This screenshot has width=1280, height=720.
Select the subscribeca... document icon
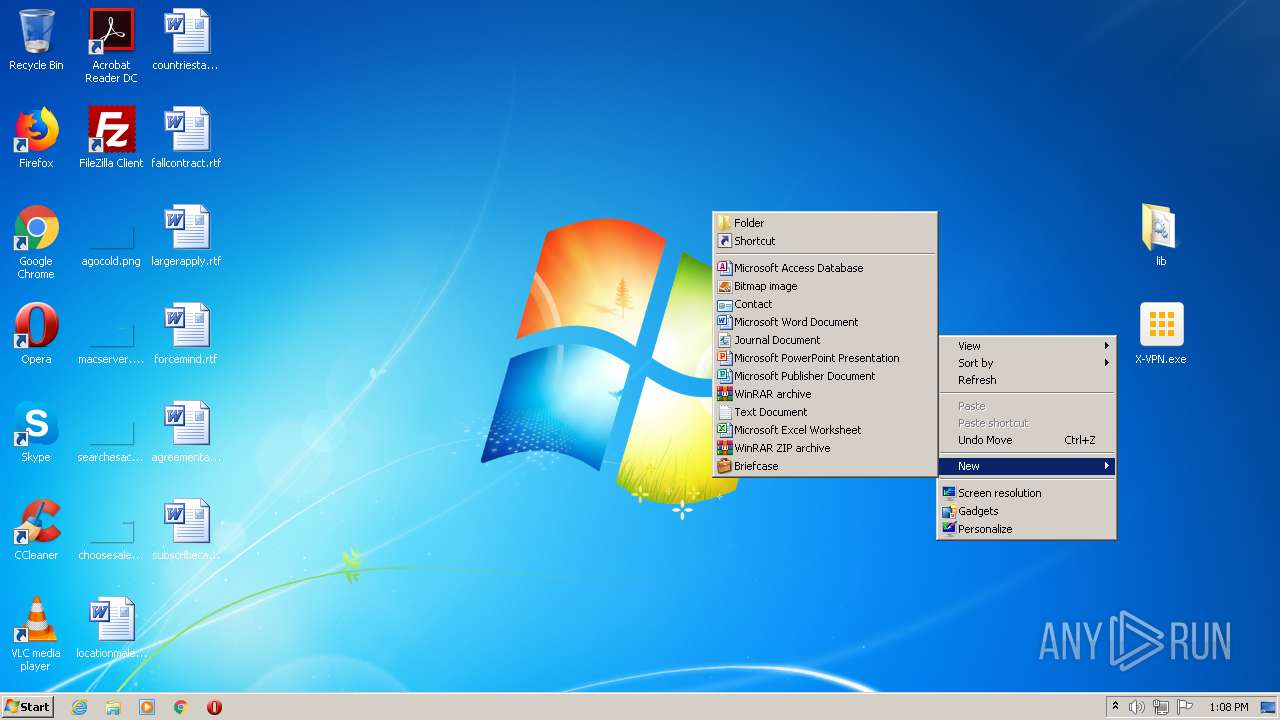point(186,530)
